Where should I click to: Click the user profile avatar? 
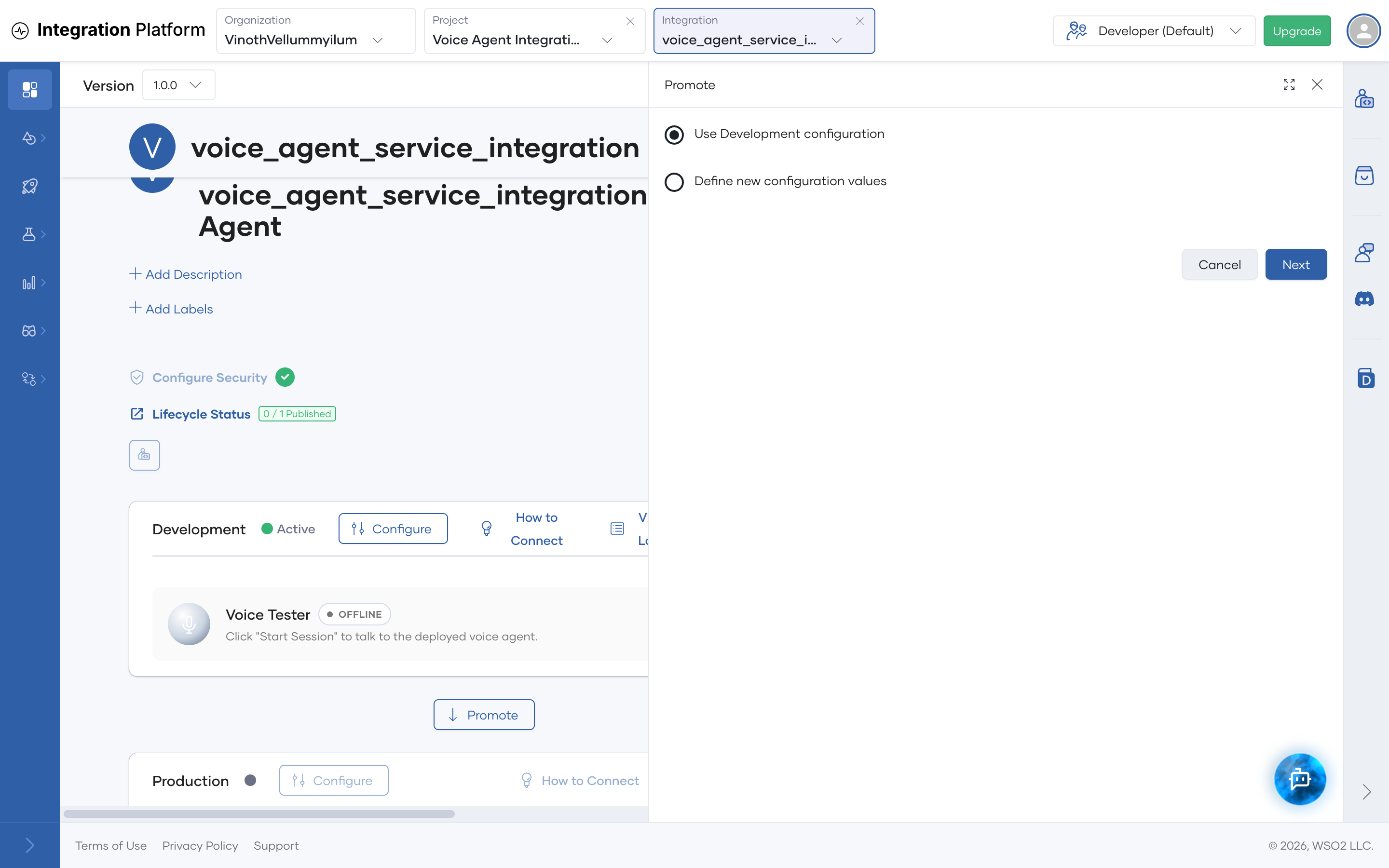[x=1363, y=31]
